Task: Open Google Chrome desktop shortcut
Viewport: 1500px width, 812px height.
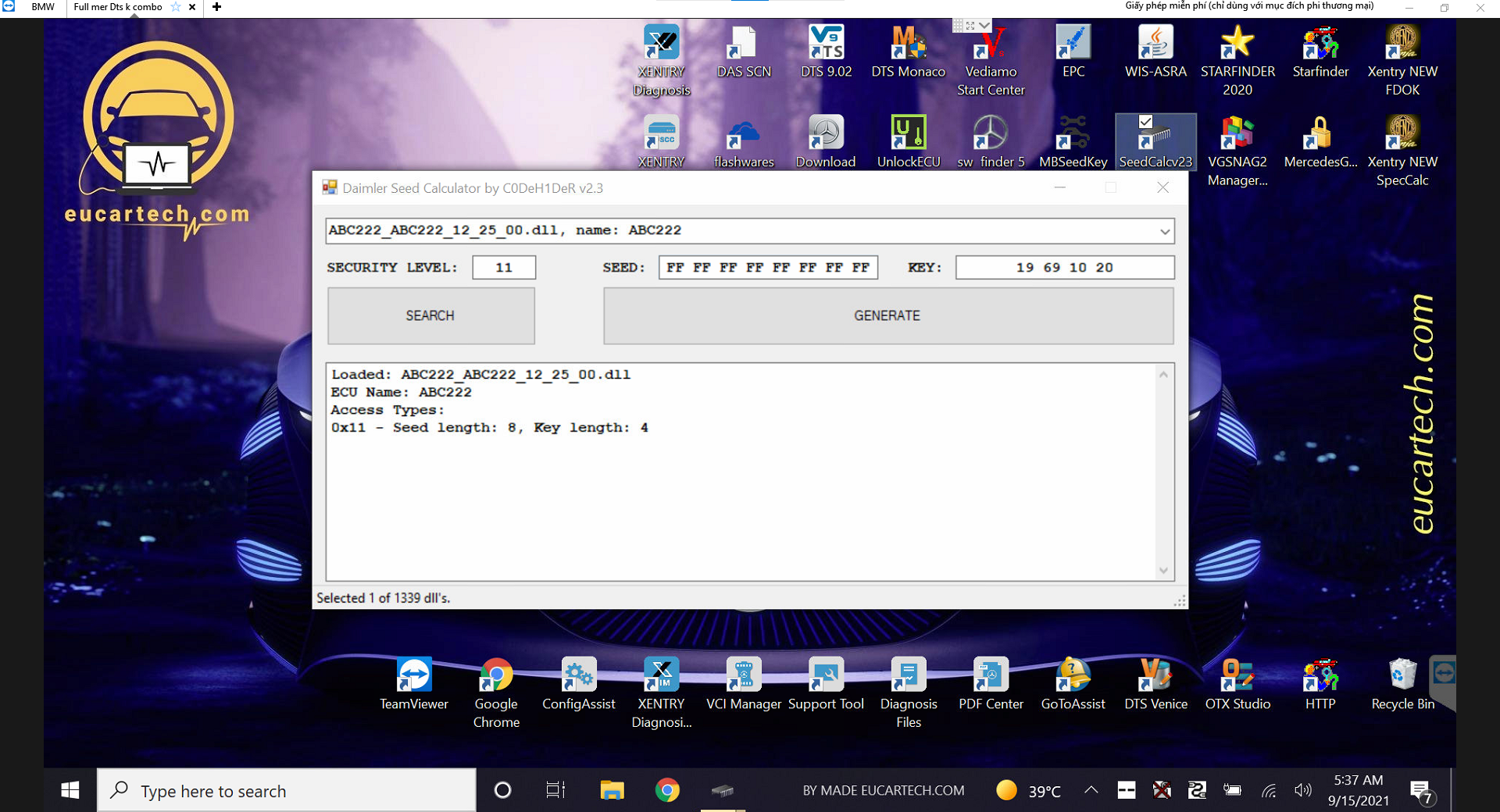Action: [x=496, y=693]
